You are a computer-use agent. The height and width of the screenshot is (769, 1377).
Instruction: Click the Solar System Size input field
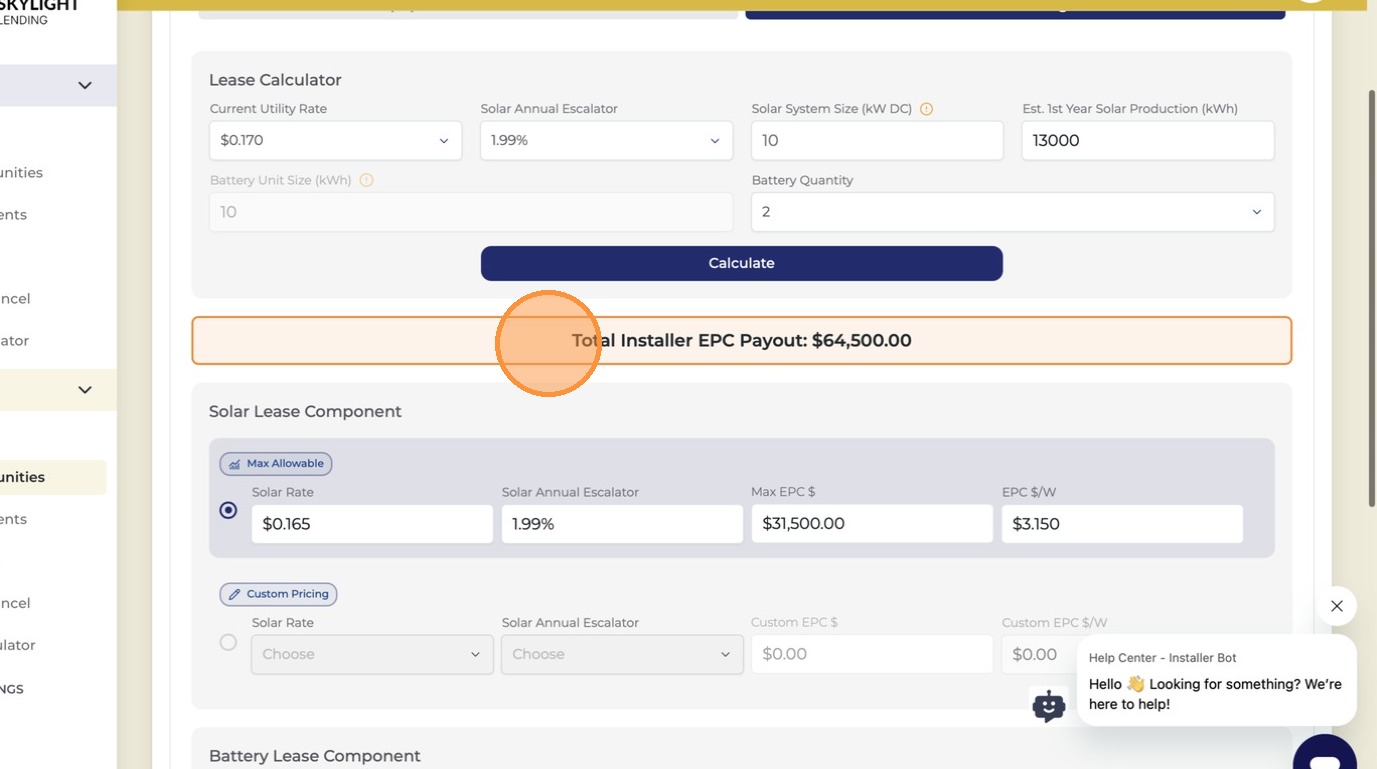[876, 141]
